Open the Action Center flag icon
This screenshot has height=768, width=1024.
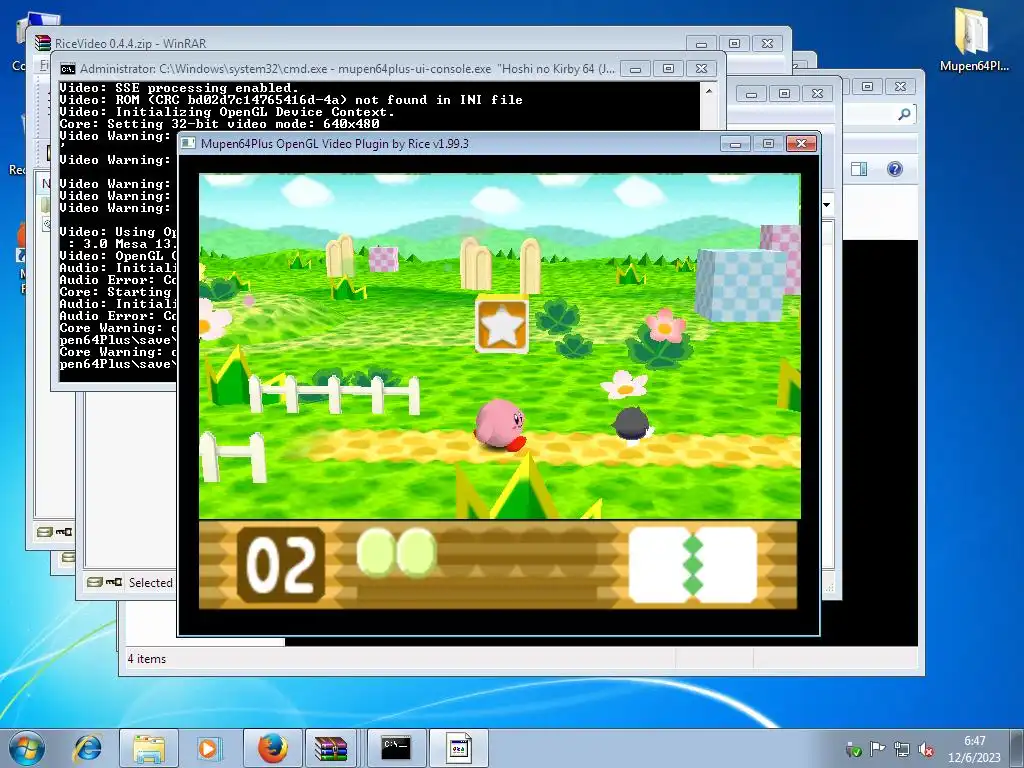(877, 749)
